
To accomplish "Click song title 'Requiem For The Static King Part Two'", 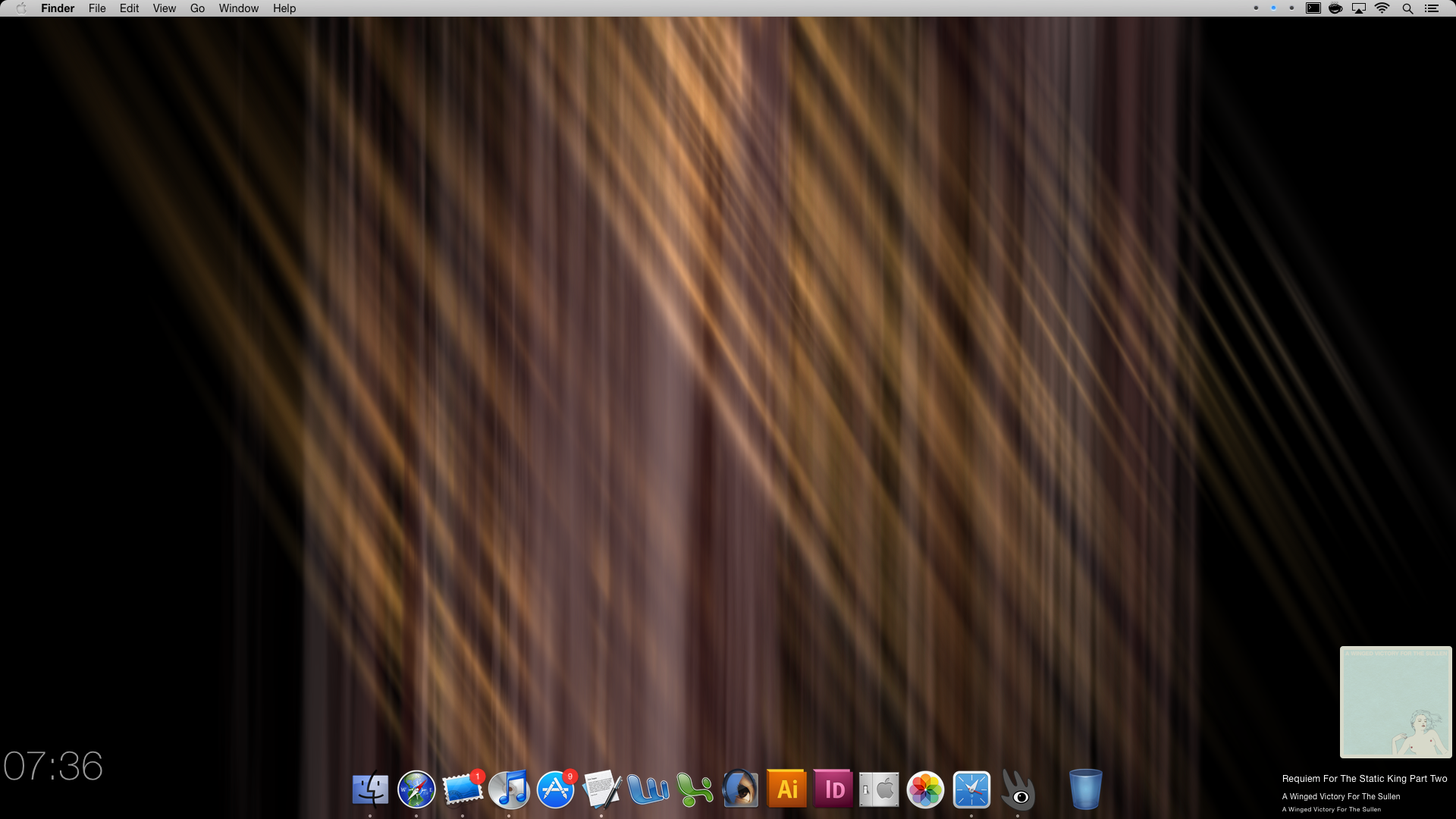I will pos(1364,779).
